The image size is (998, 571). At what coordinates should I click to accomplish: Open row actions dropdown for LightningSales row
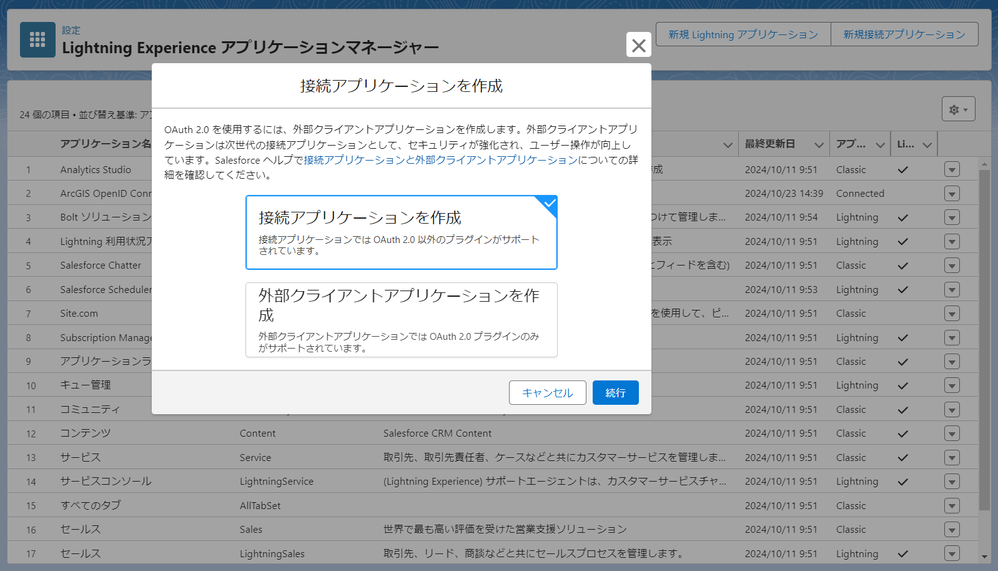tap(952, 554)
